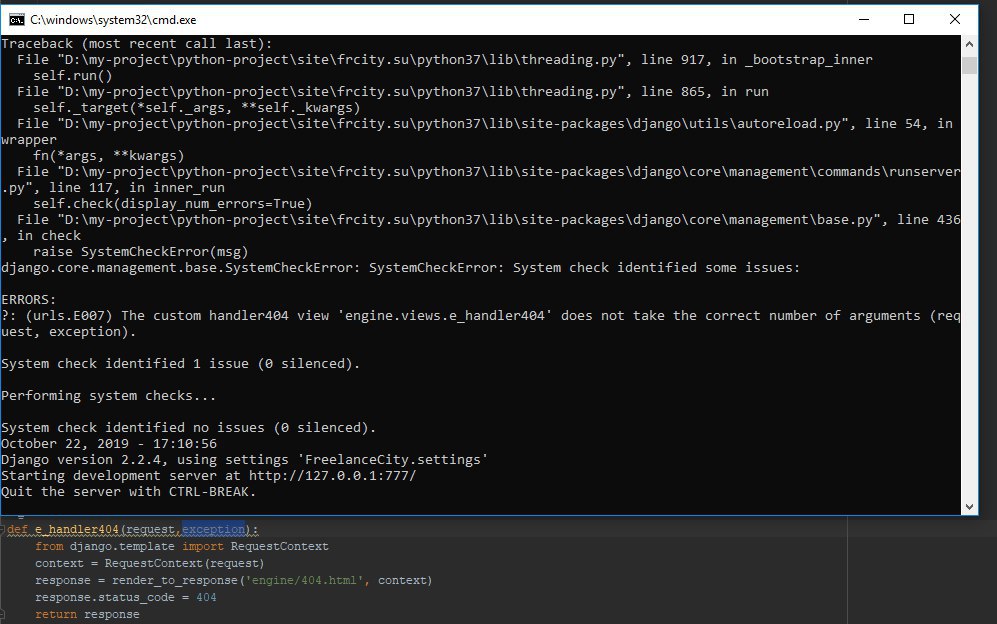The width and height of the screenshot is (997, 624).
Task: Click the scrollbar up arrow in cmd
Action: (x=969, y=44)
